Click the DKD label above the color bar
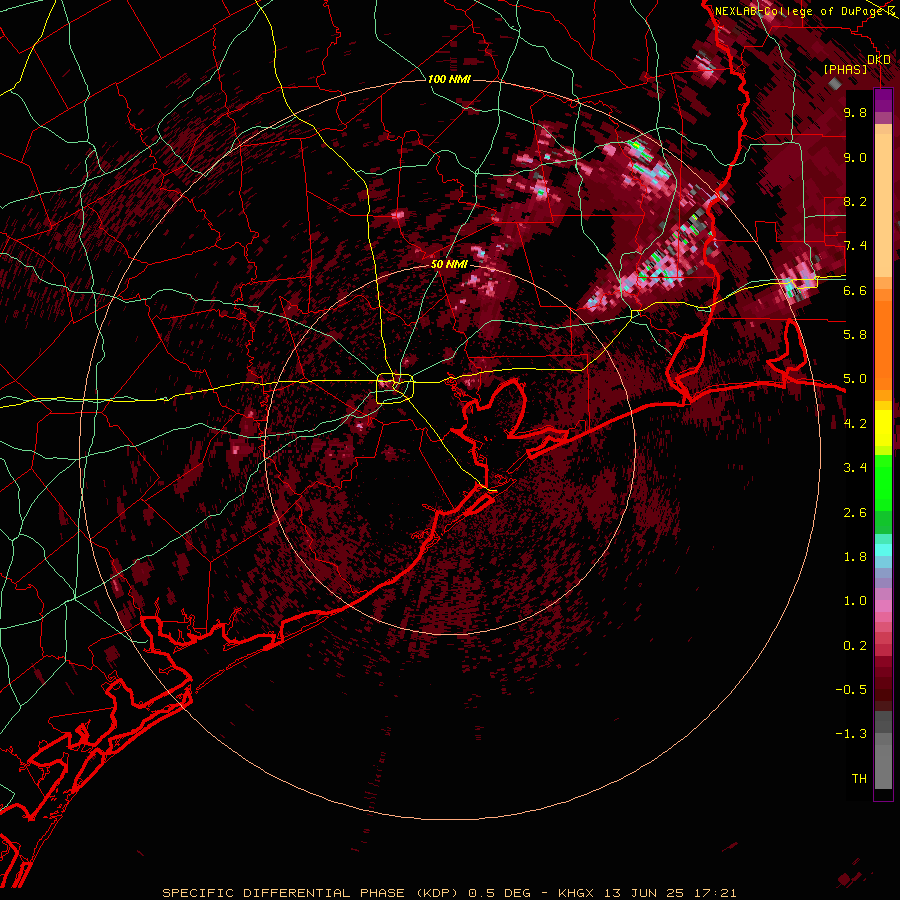Screen dimensions: 900x900 (879, 60)
